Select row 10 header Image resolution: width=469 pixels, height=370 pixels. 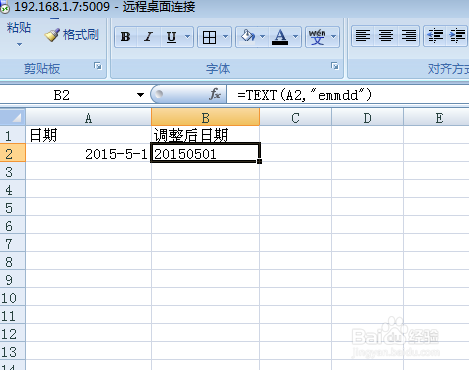(12, 298)
